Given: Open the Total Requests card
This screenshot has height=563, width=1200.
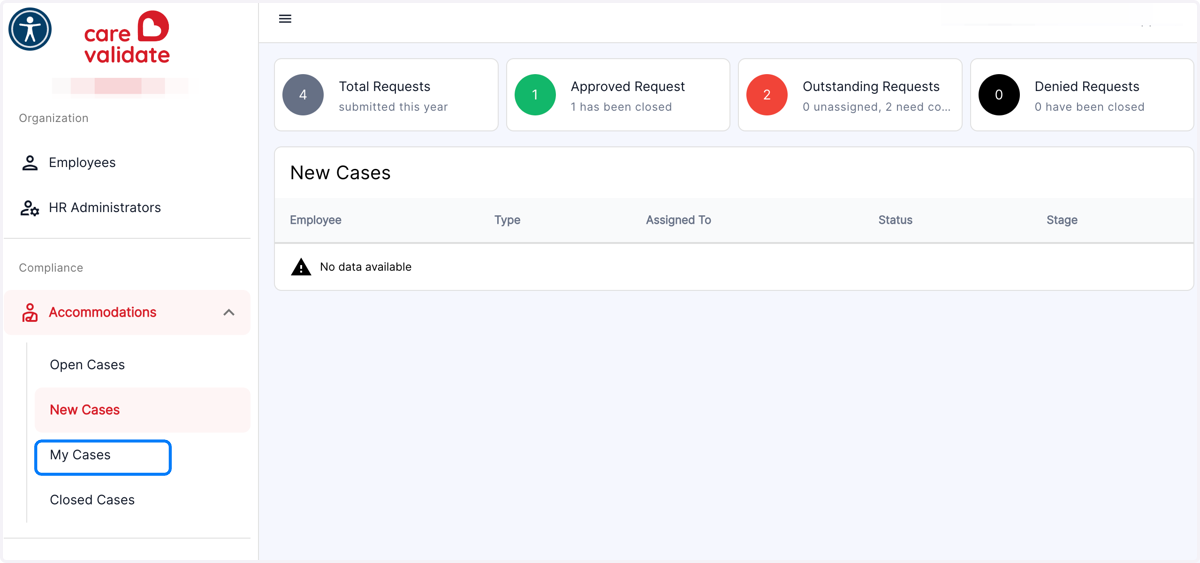Looking at the screenshot, I should pos(386,95).
